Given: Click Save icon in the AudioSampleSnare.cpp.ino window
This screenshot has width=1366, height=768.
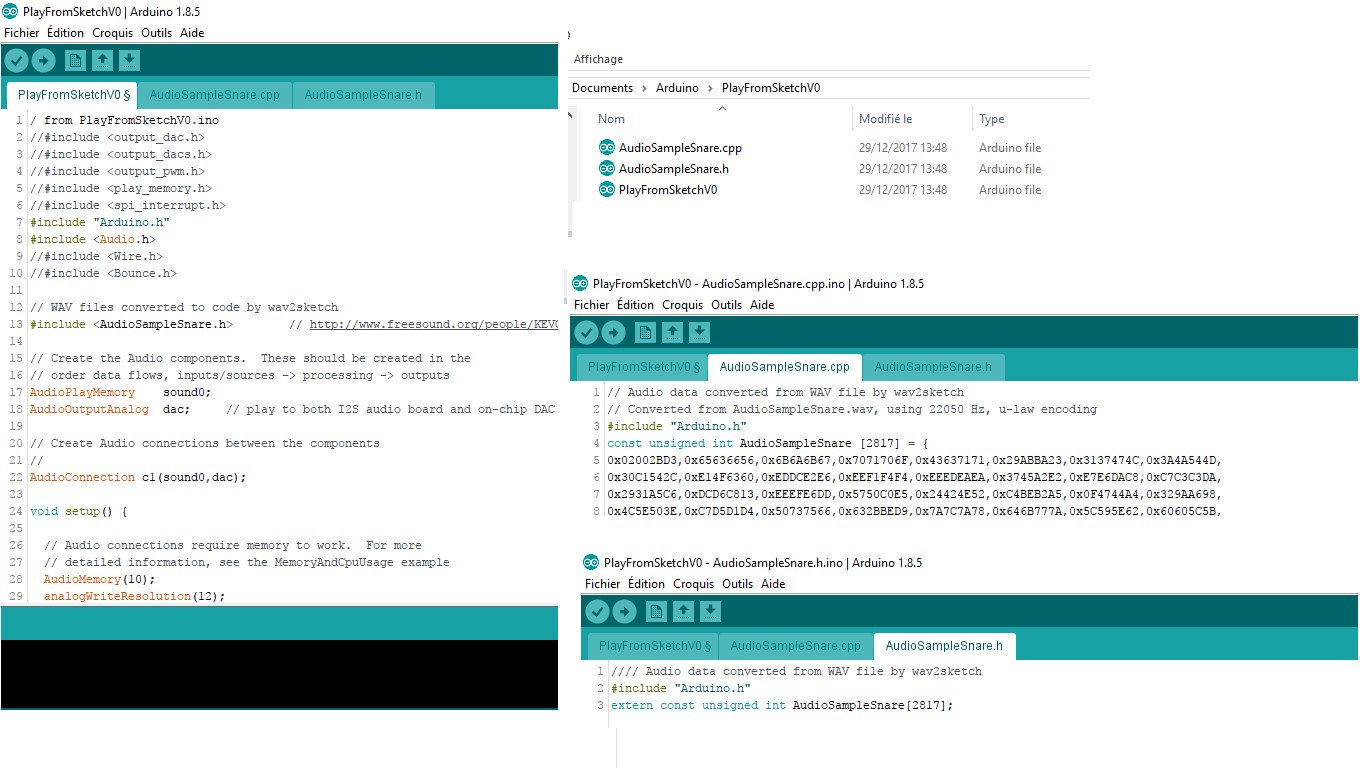Looking at the screenshot, I should tap(700, 333).
